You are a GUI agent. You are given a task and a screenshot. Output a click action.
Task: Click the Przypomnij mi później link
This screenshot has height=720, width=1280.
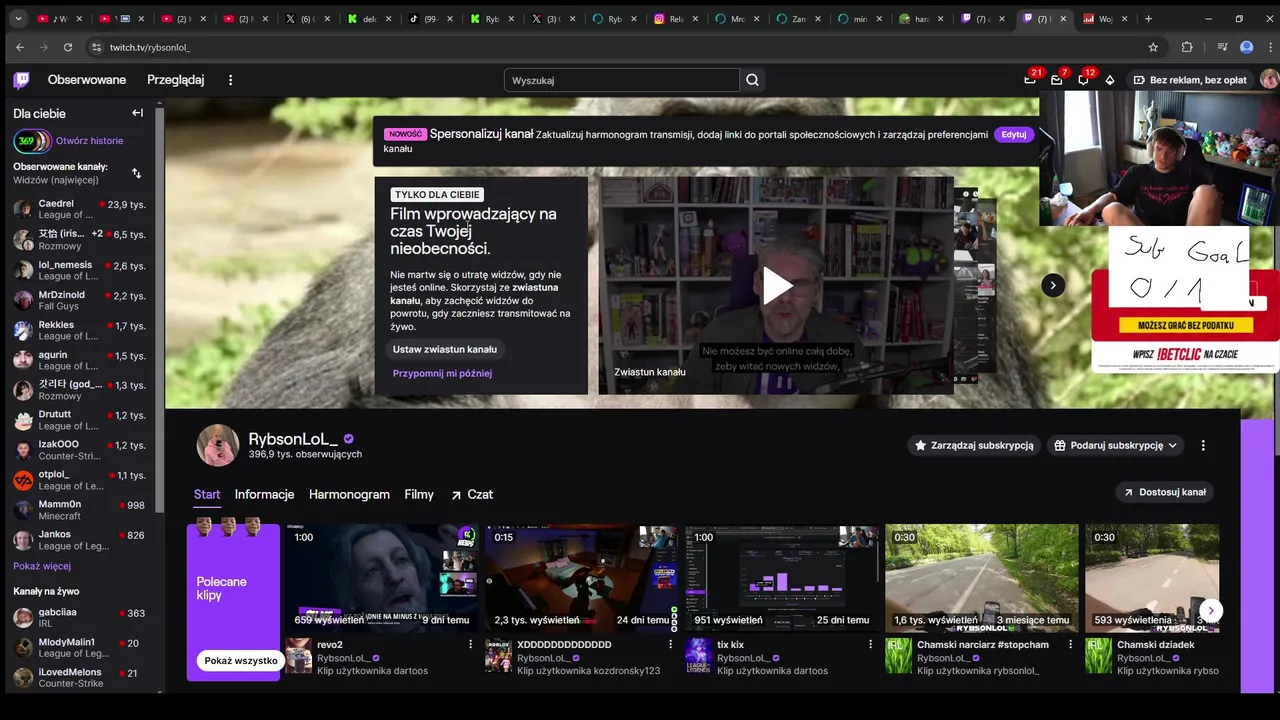point(442,373)
